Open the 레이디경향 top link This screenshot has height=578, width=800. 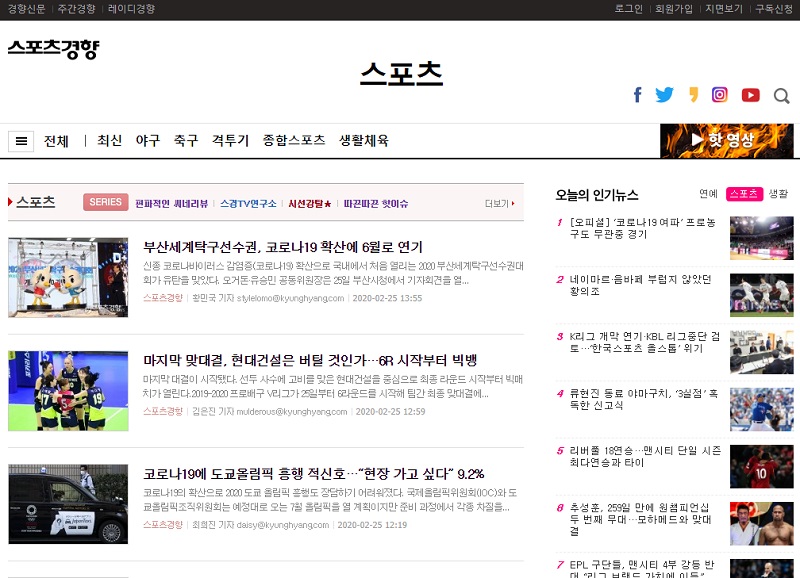(x=131, y=9)
